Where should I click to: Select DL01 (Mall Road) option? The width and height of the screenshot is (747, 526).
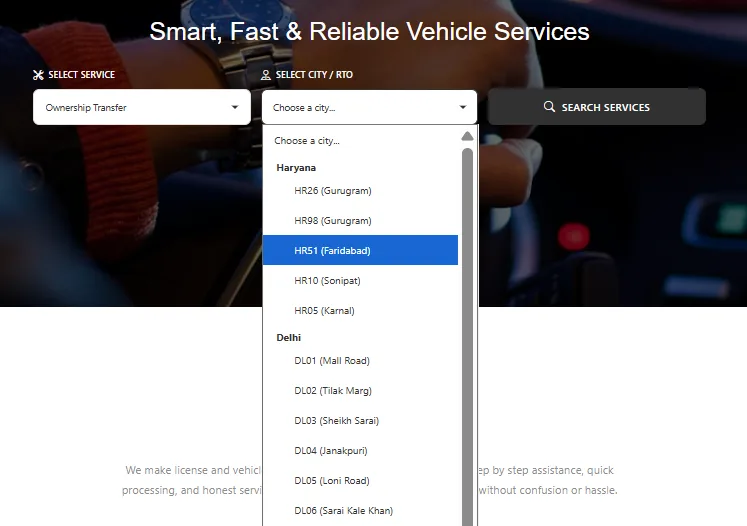pyautogui.click(x=360, y=361)
